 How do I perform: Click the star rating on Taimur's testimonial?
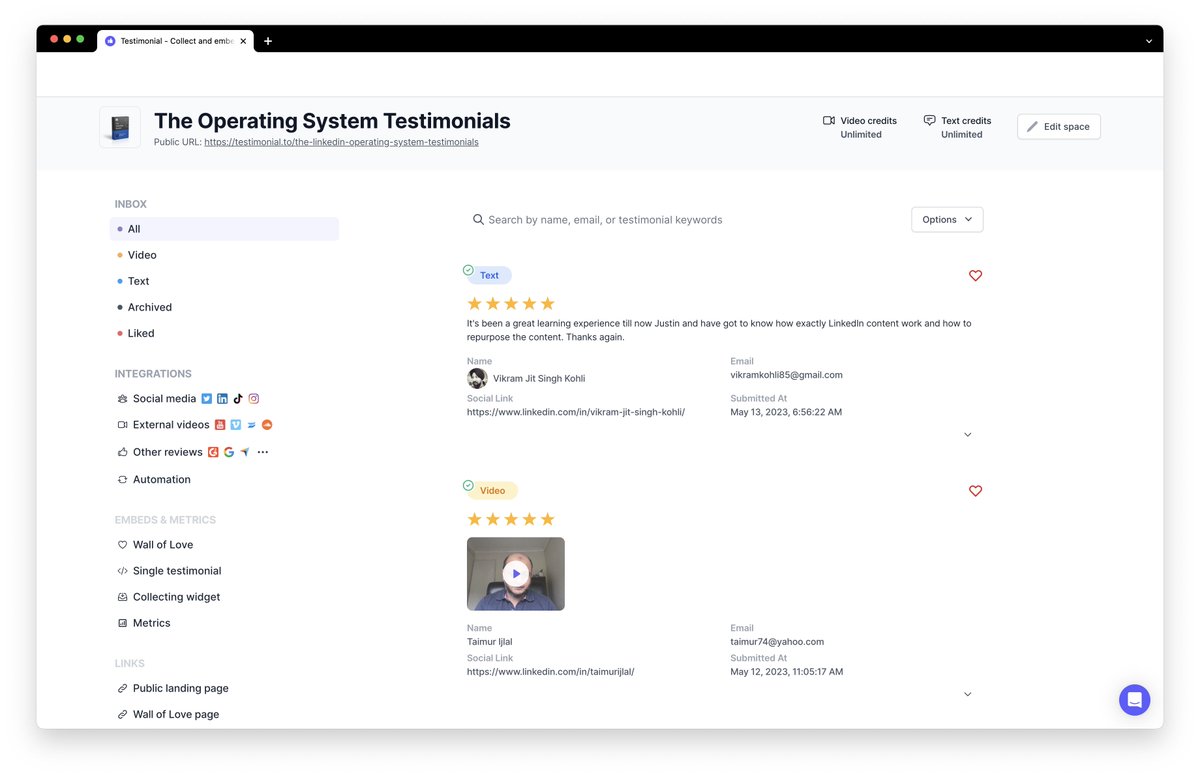(511, 520)
